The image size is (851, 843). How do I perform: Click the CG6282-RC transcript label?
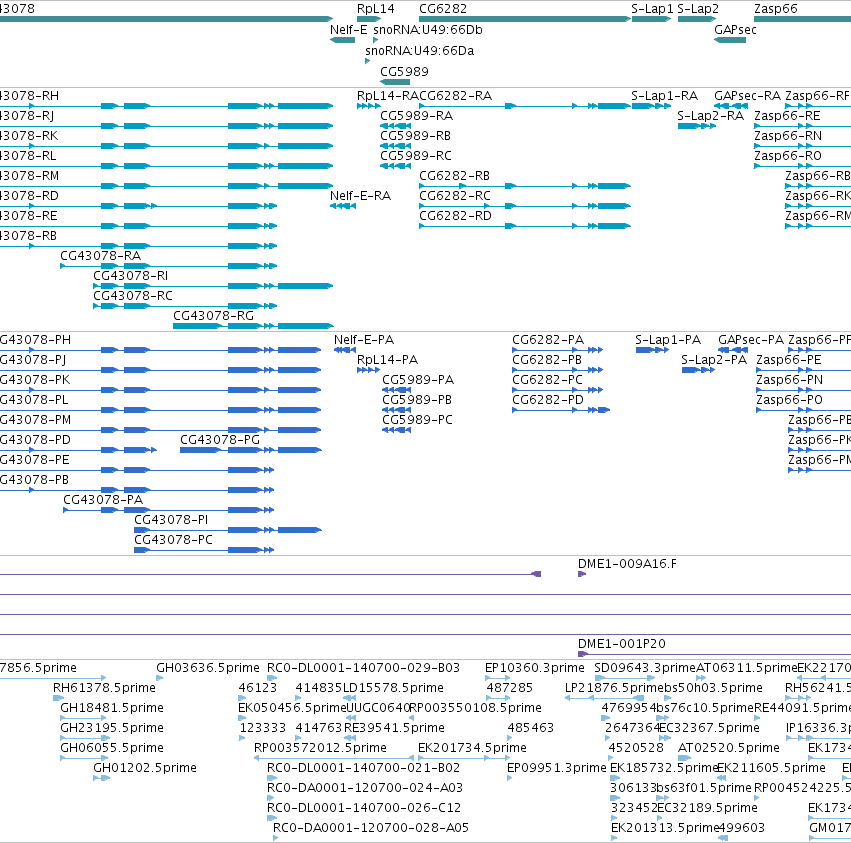pyautogui.click(x=455, y=196)
